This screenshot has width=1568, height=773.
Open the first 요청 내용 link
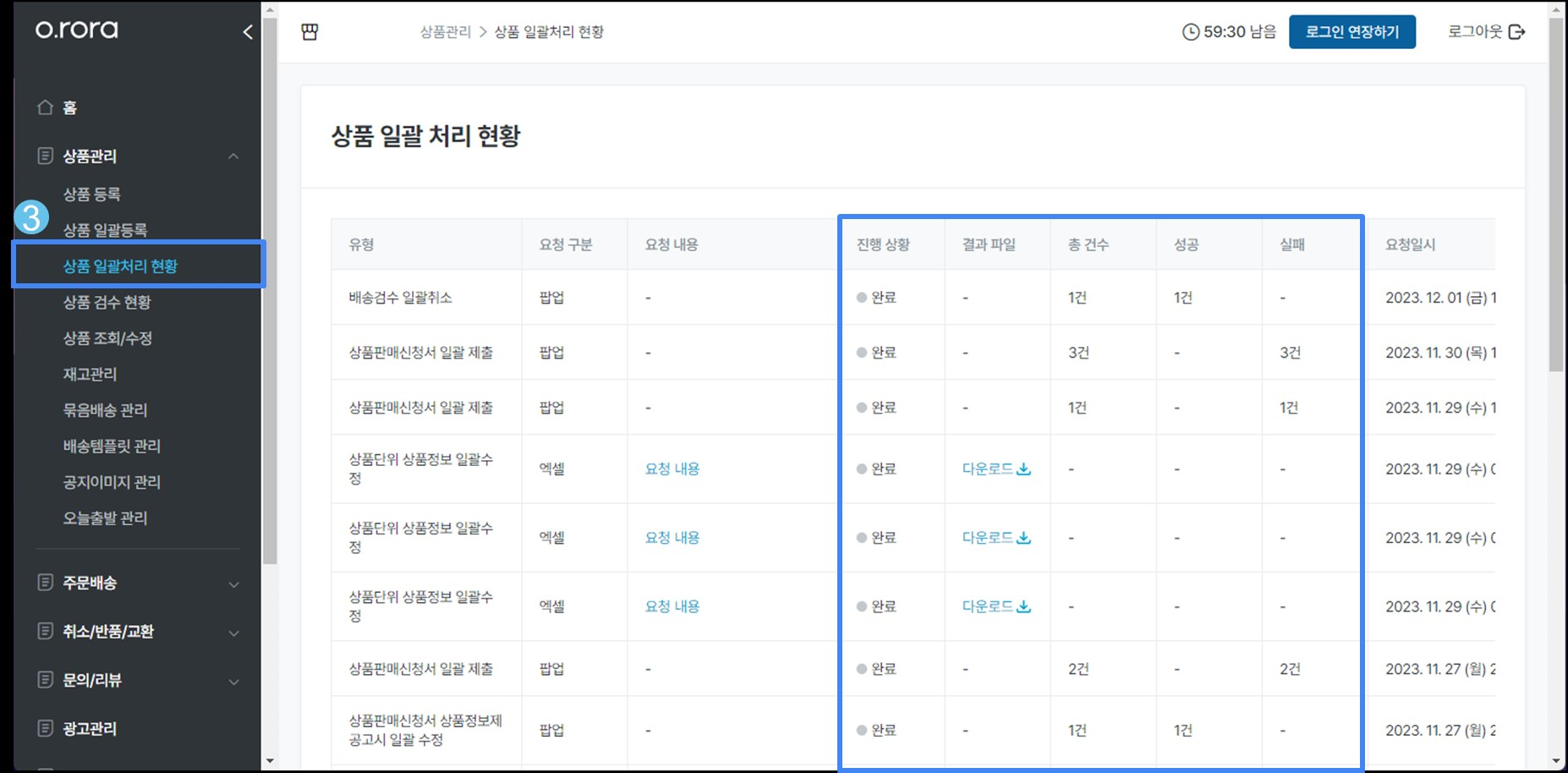point(672,469)
